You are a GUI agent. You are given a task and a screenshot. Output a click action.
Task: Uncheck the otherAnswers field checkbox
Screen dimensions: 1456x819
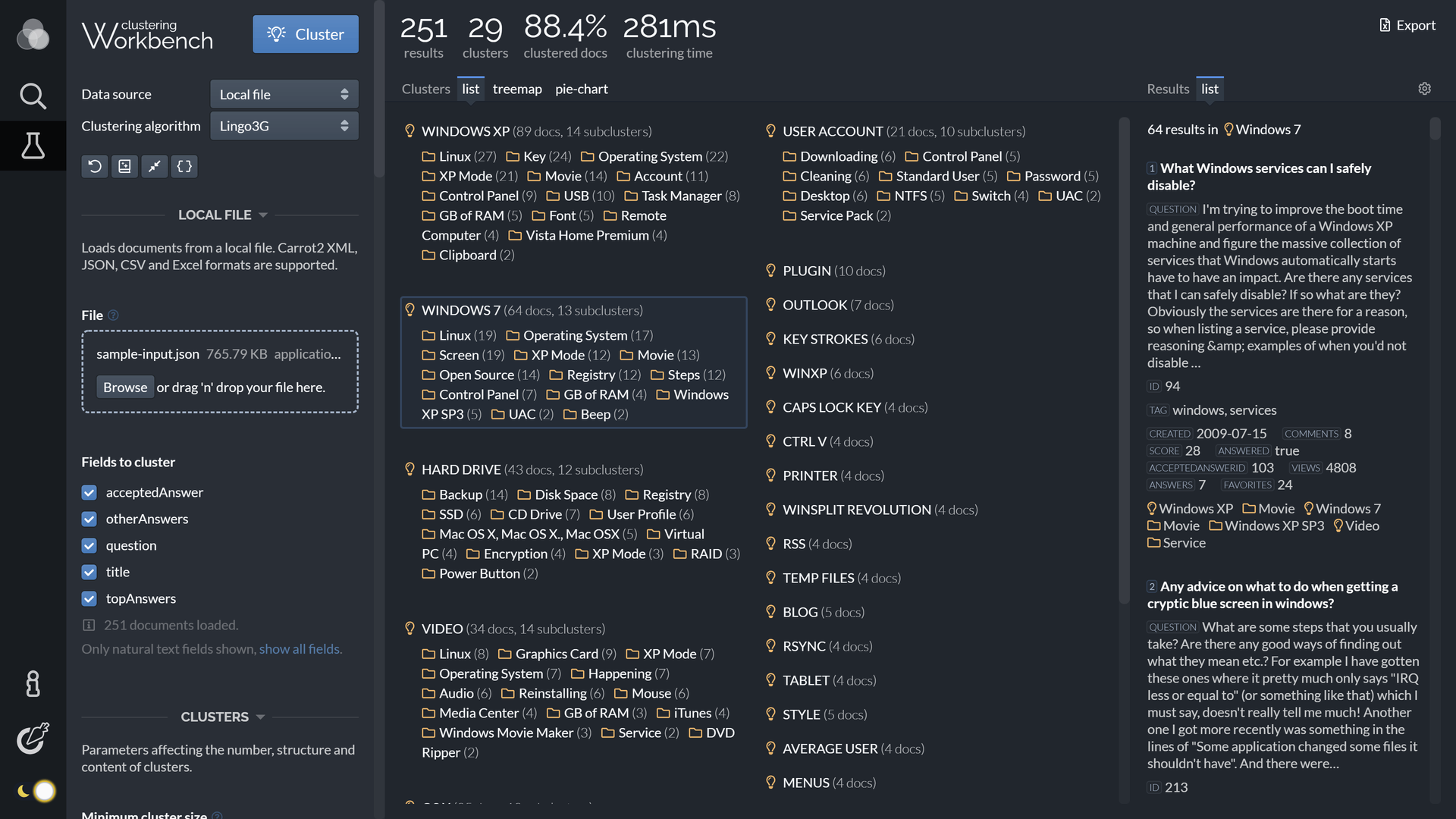click(x=89, y=519)
